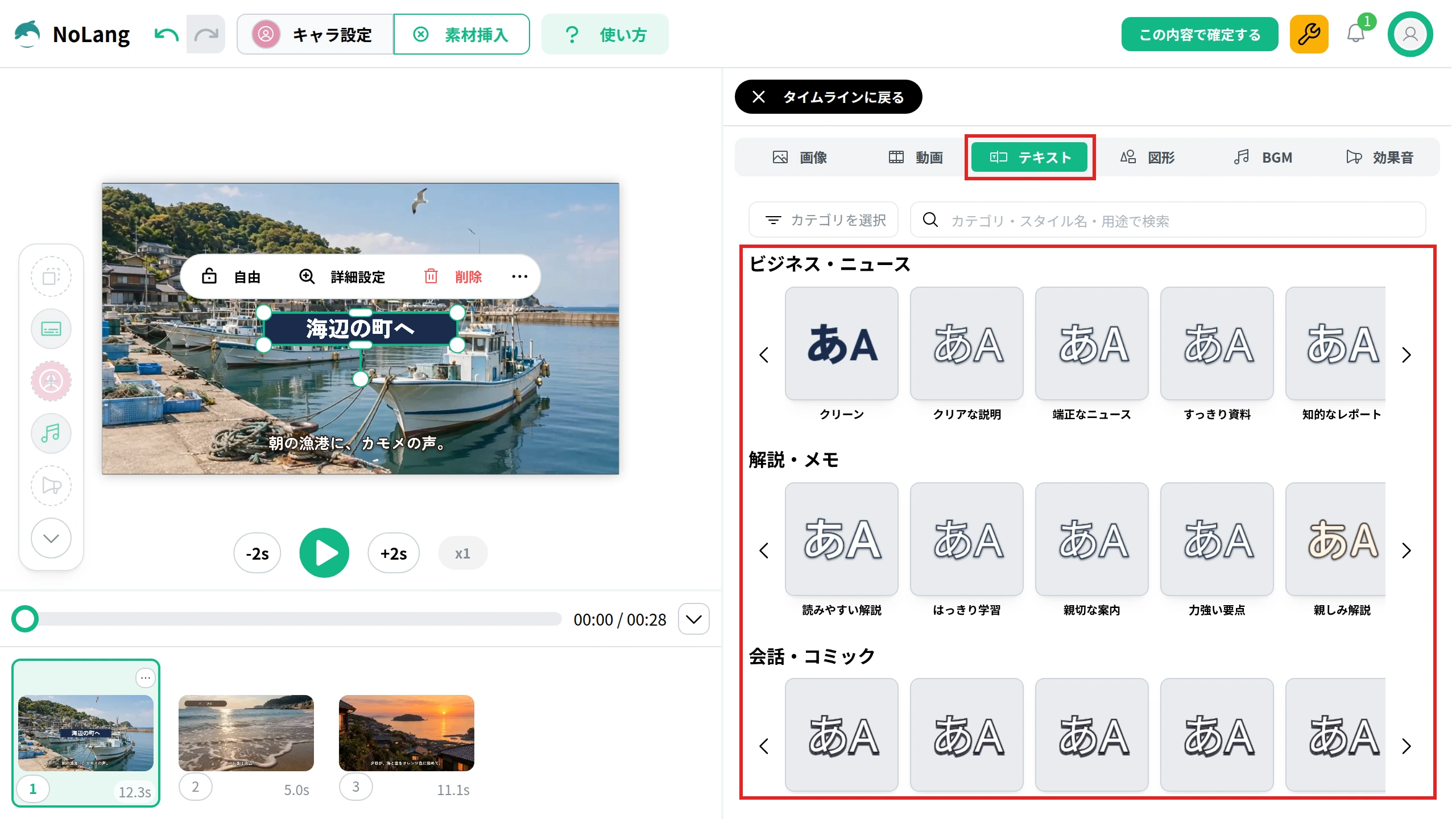Select the テキスト tab

pos(1030,158)
